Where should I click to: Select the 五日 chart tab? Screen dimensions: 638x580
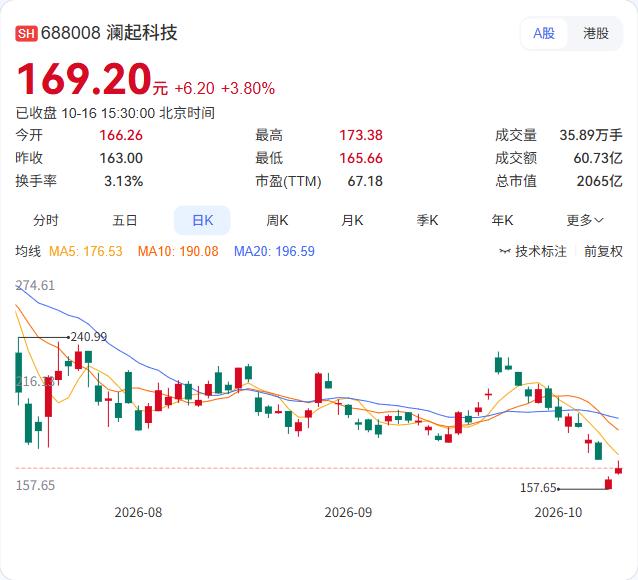pyautogui.click(x=125, y=220)
